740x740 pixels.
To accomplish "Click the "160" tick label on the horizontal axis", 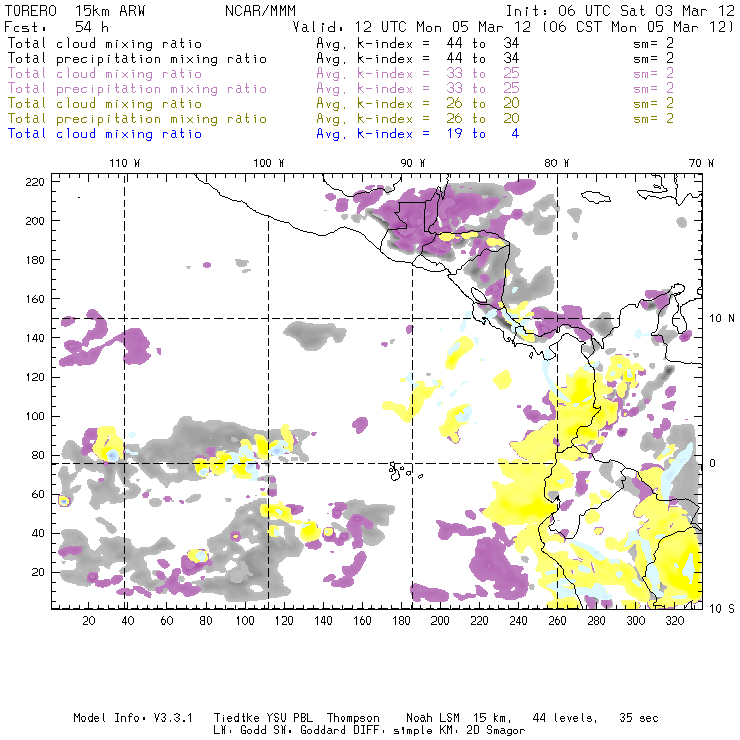I will tap(362, 621).
